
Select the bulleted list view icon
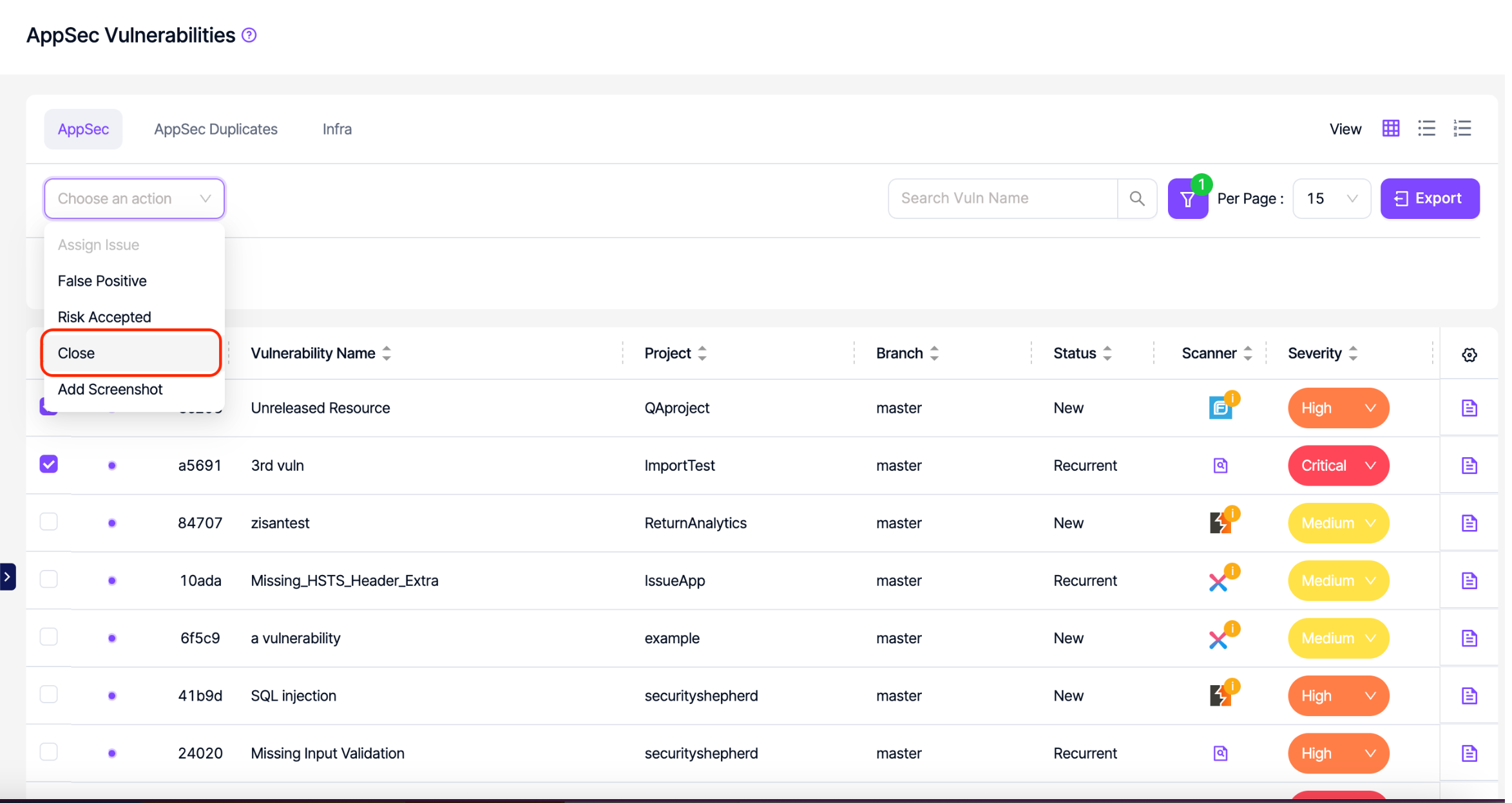click(x=1426, y=129)
